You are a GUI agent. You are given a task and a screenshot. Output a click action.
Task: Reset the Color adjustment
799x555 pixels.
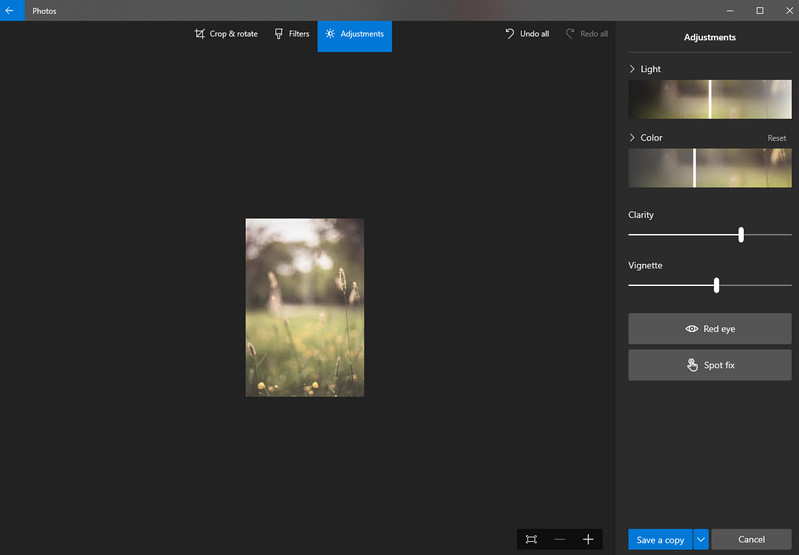pyautogui.click(x=776, y=138)
